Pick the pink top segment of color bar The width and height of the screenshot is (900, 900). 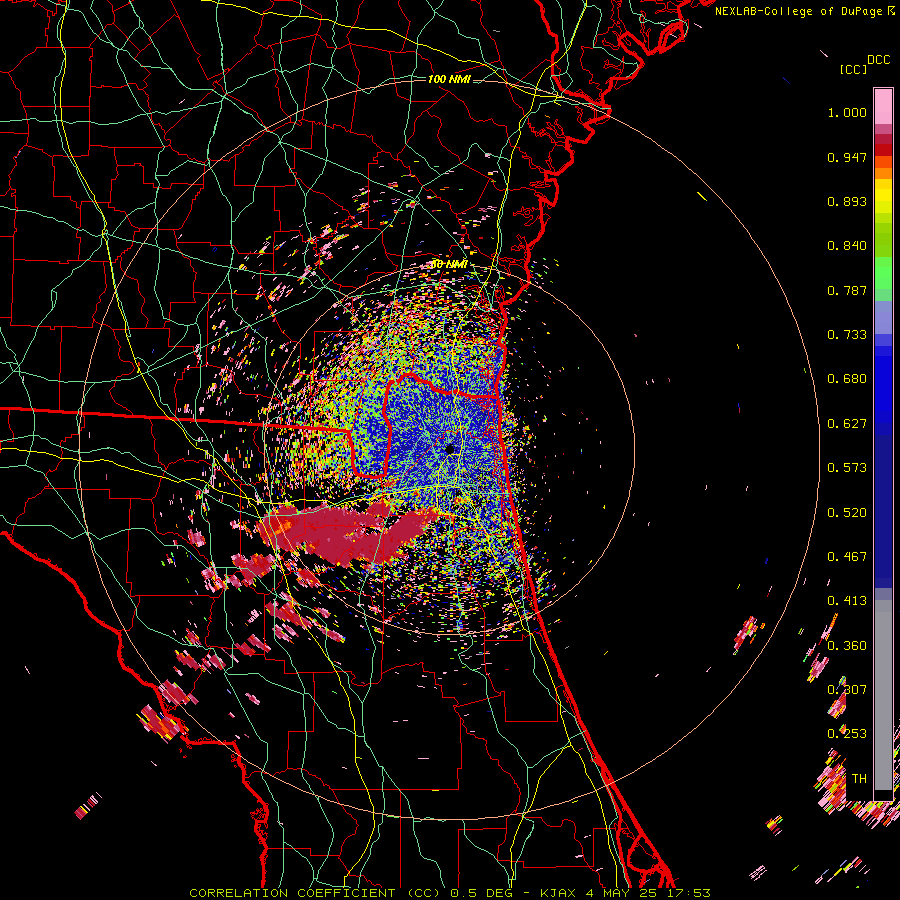pyautogui.click(x=883, y=106)
